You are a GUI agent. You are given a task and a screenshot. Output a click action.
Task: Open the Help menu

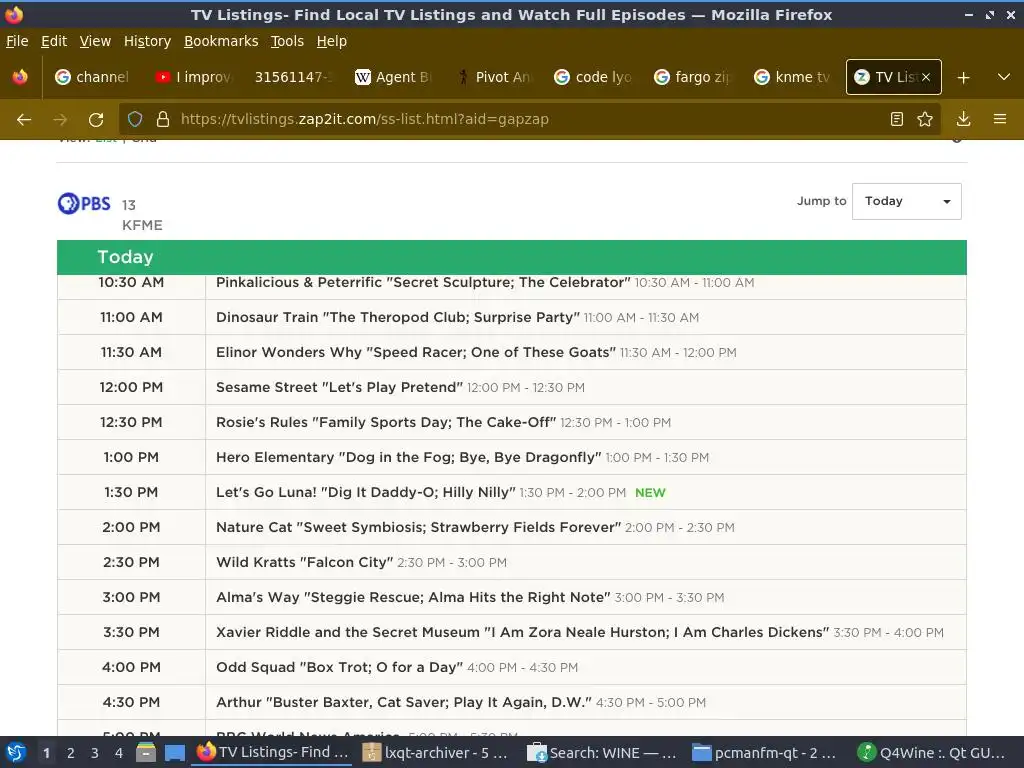[x=331, y=41]
